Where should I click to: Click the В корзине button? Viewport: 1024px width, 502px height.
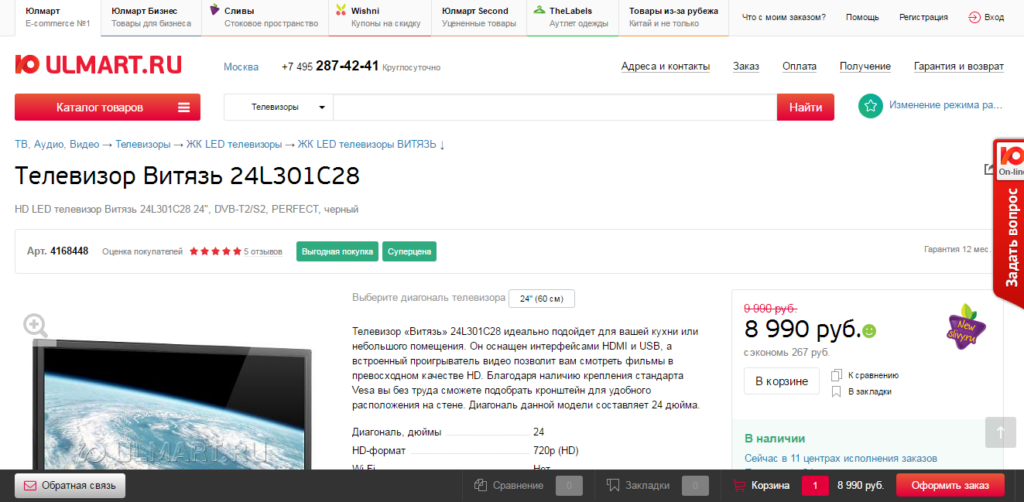click(782, 381)
